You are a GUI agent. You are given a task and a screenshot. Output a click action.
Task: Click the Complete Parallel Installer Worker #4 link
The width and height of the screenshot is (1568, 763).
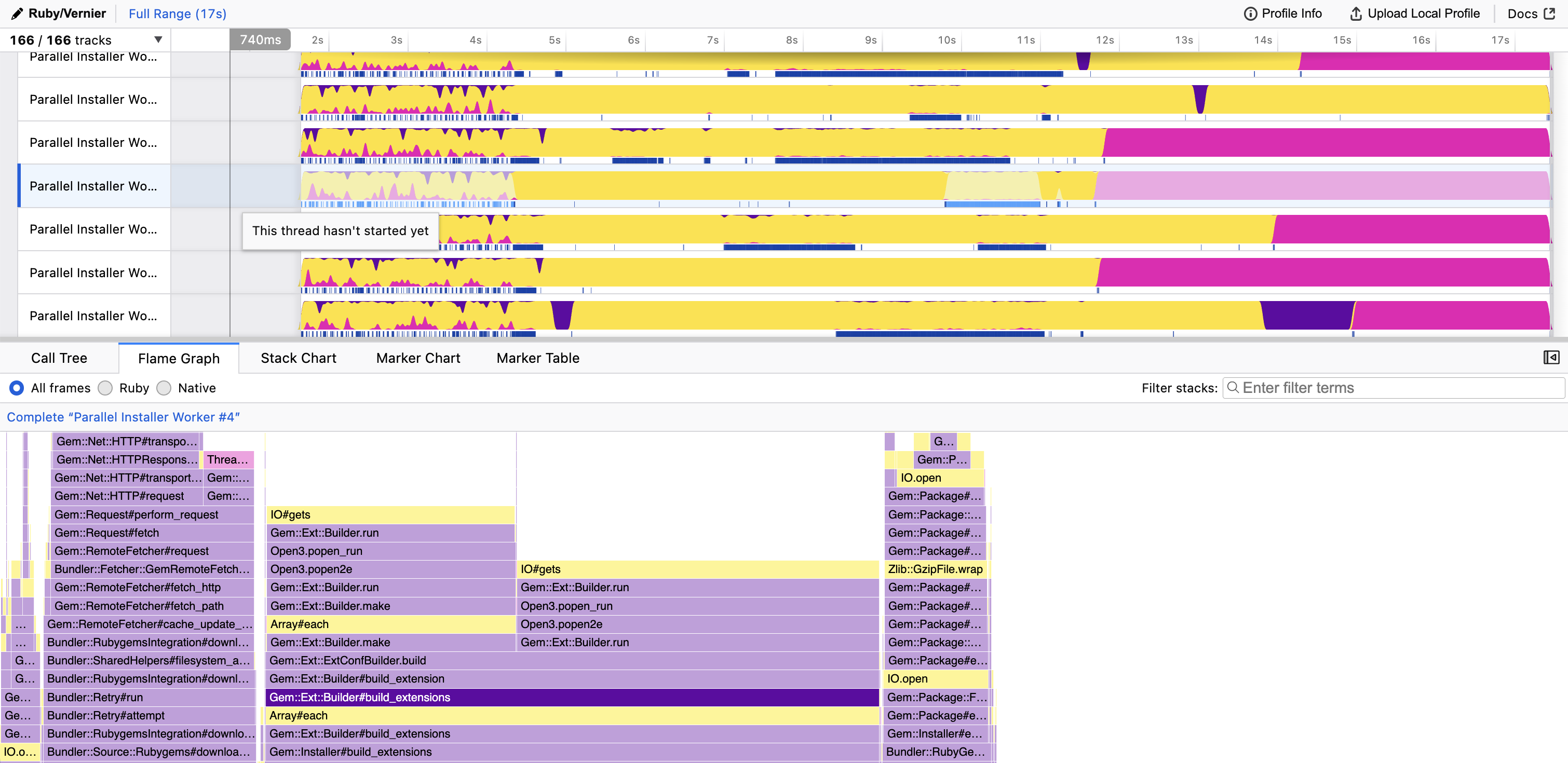tap(123, 417)
